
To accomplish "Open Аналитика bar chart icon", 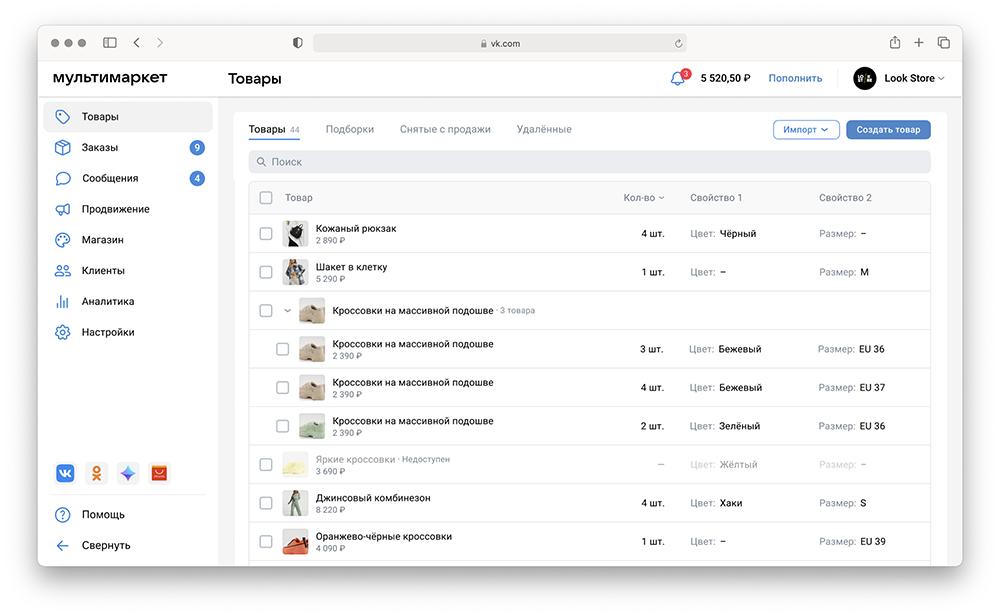I will (x=63, y=301).
